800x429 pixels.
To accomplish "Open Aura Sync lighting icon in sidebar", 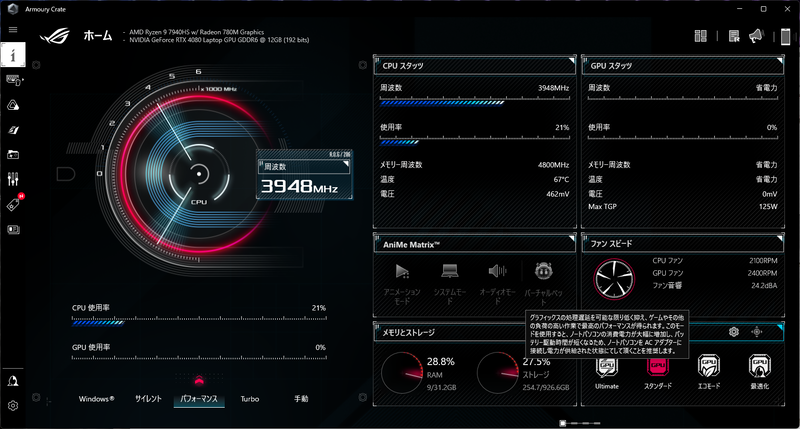I will click(13, 105).
